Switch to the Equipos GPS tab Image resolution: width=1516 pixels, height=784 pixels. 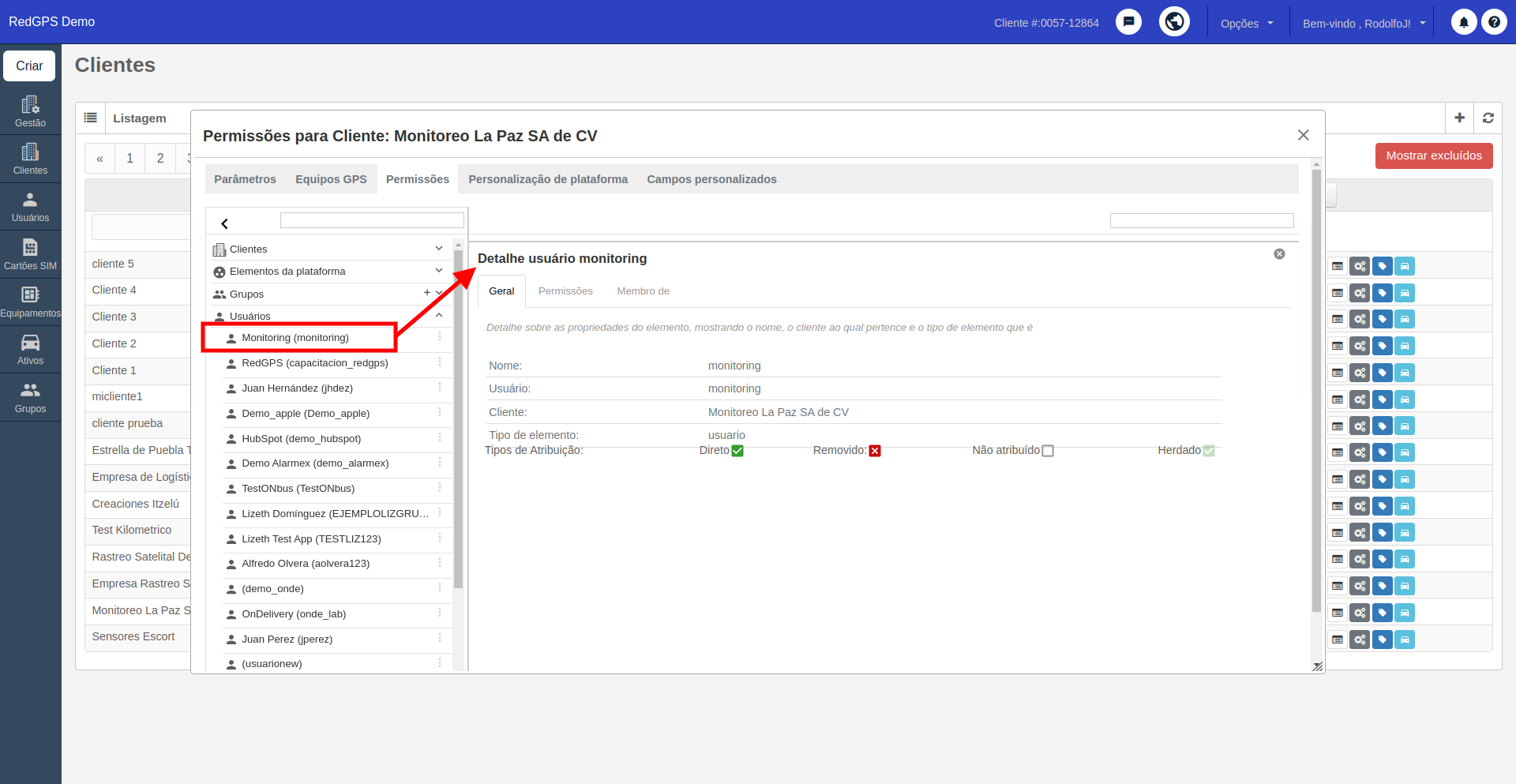pos(331,179)
